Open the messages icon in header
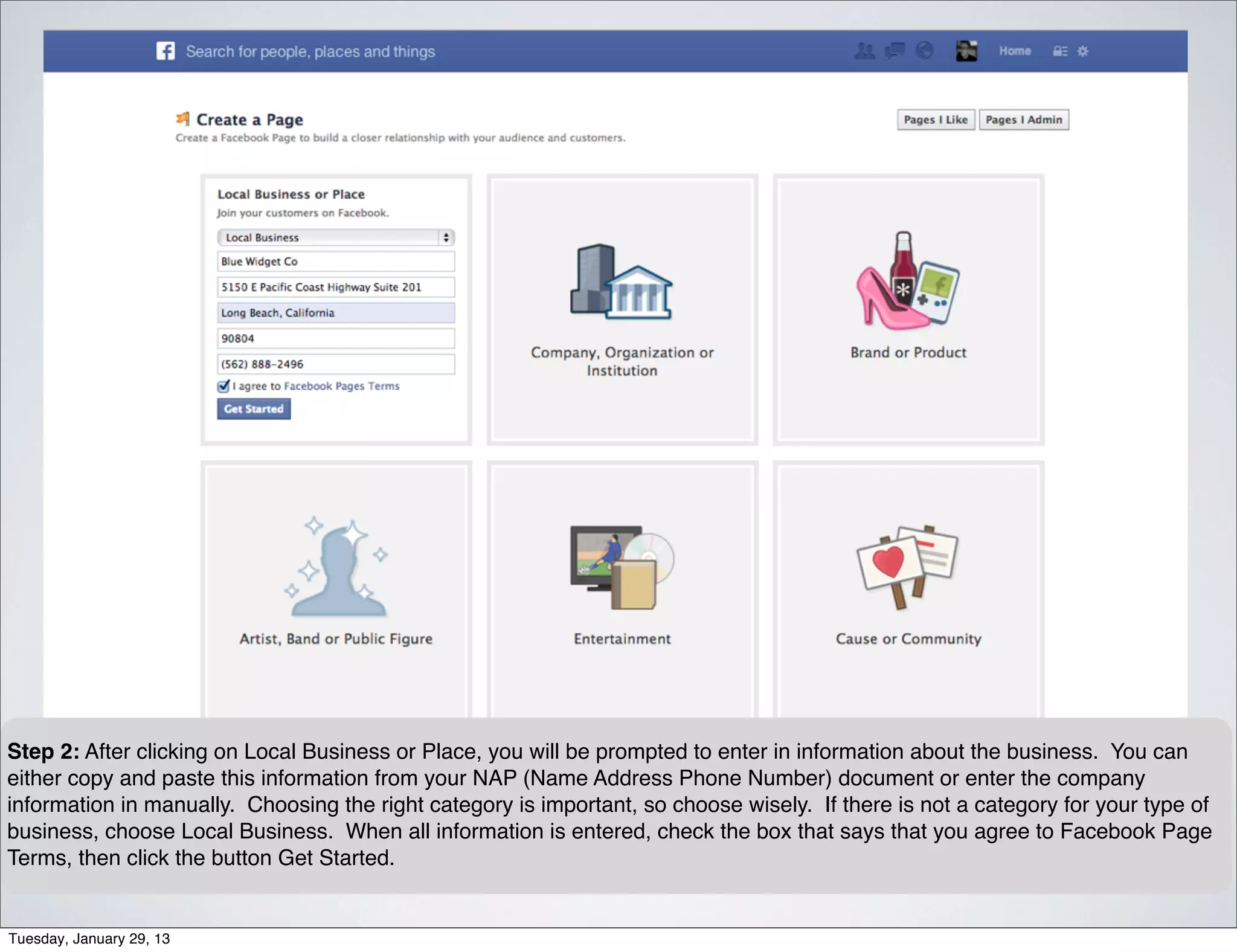Viewport: 1237px width, 952px height. coord(895,51)
